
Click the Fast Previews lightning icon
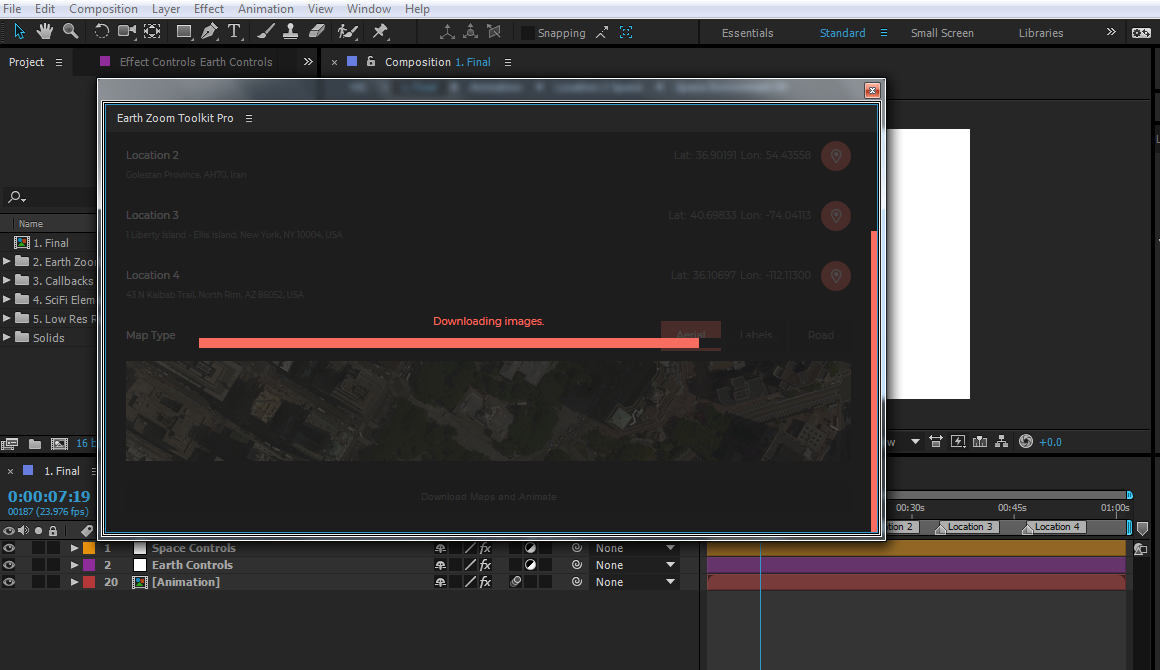pos(958,441)
